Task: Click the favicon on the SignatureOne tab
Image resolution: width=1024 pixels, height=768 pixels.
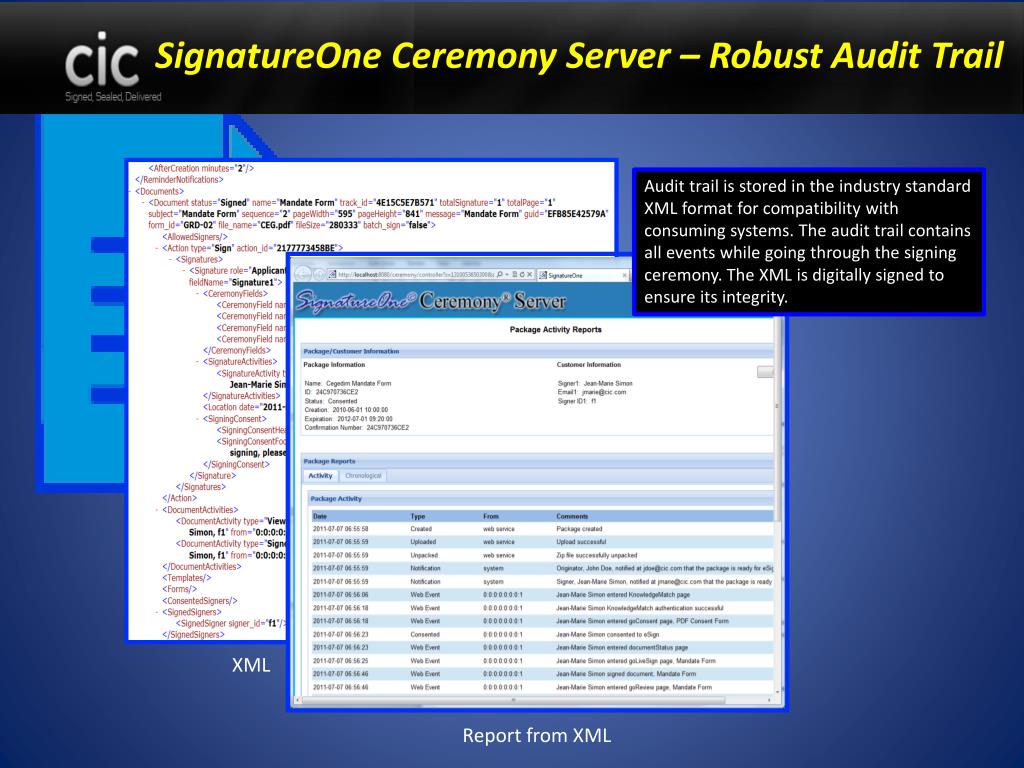Action: tap(543, 275)
